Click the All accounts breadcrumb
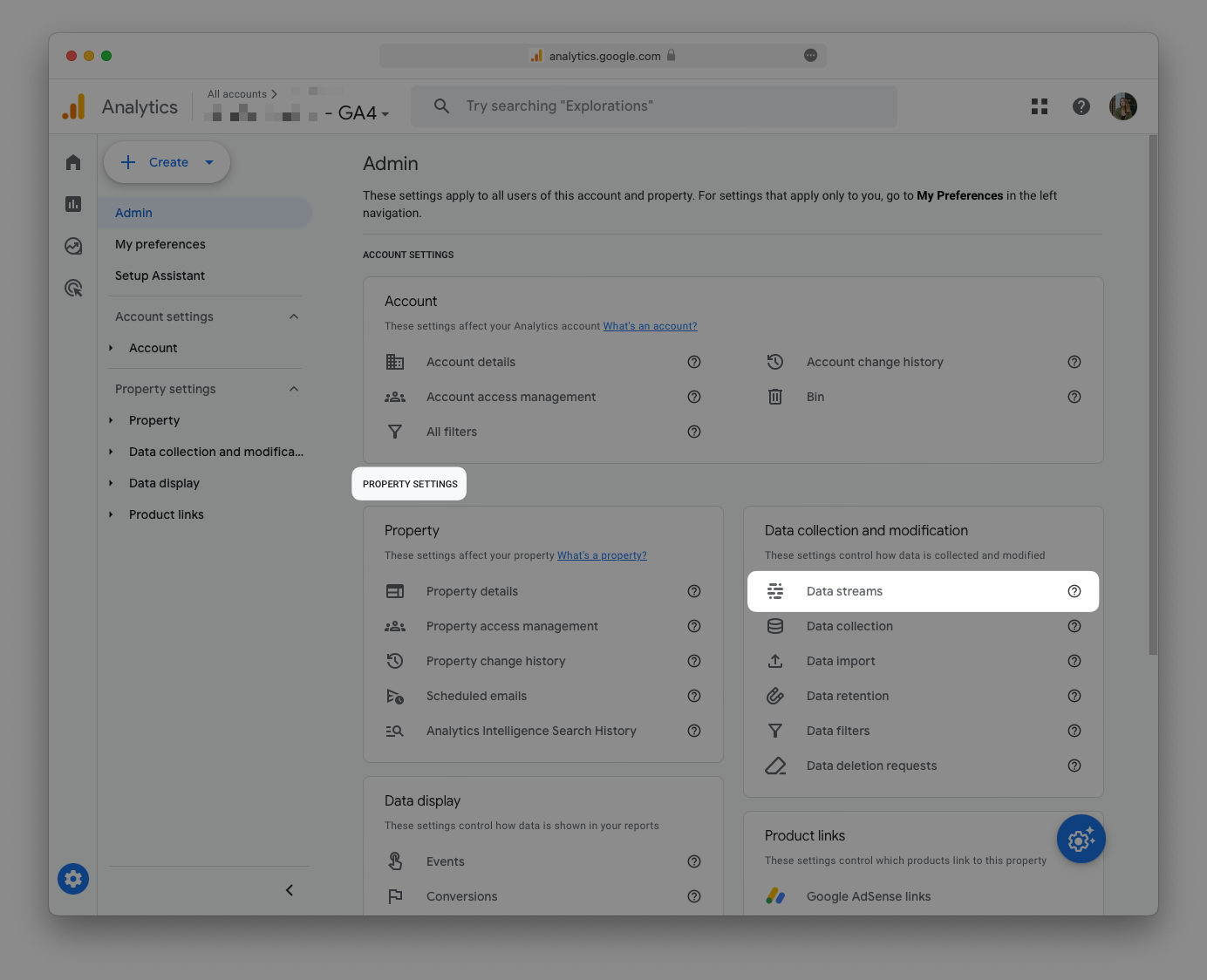 click(237, 94)
